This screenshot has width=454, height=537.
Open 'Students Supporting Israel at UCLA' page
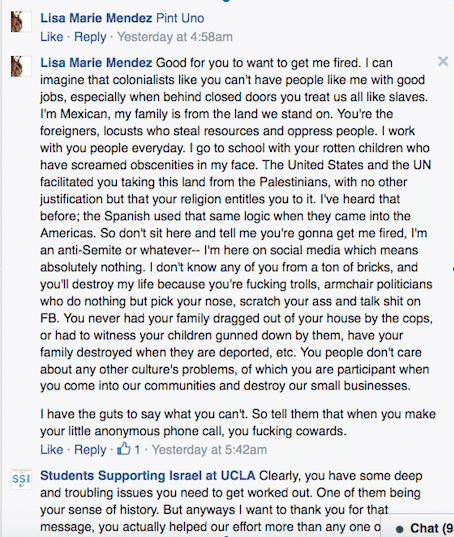pos(148,475)
